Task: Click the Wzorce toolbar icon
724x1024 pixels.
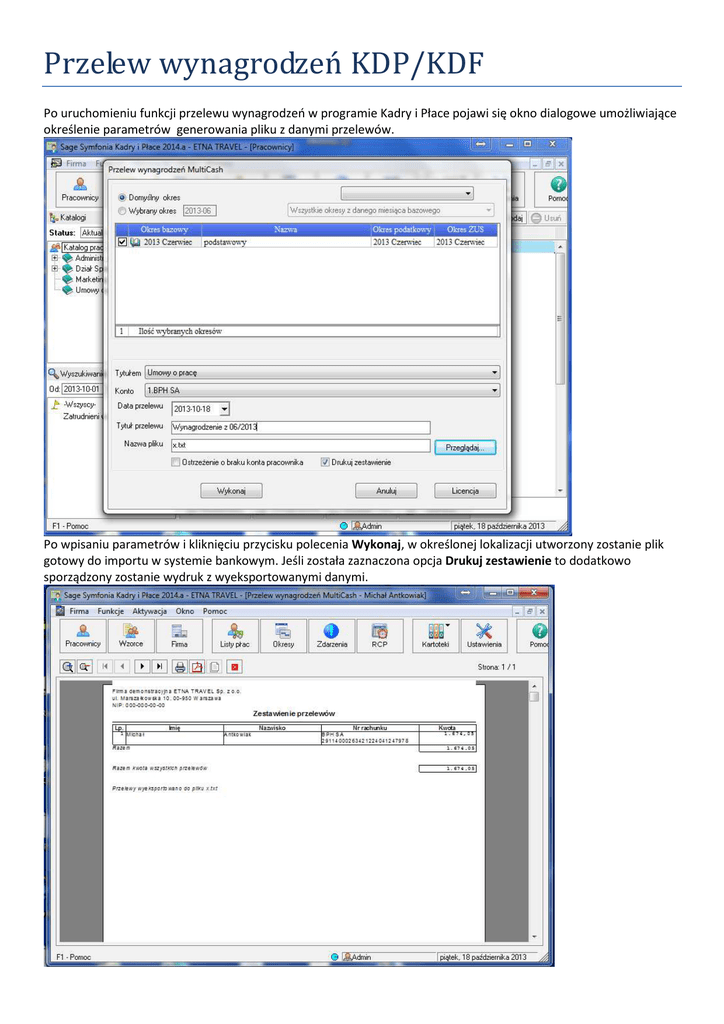Action: point(131,636)
